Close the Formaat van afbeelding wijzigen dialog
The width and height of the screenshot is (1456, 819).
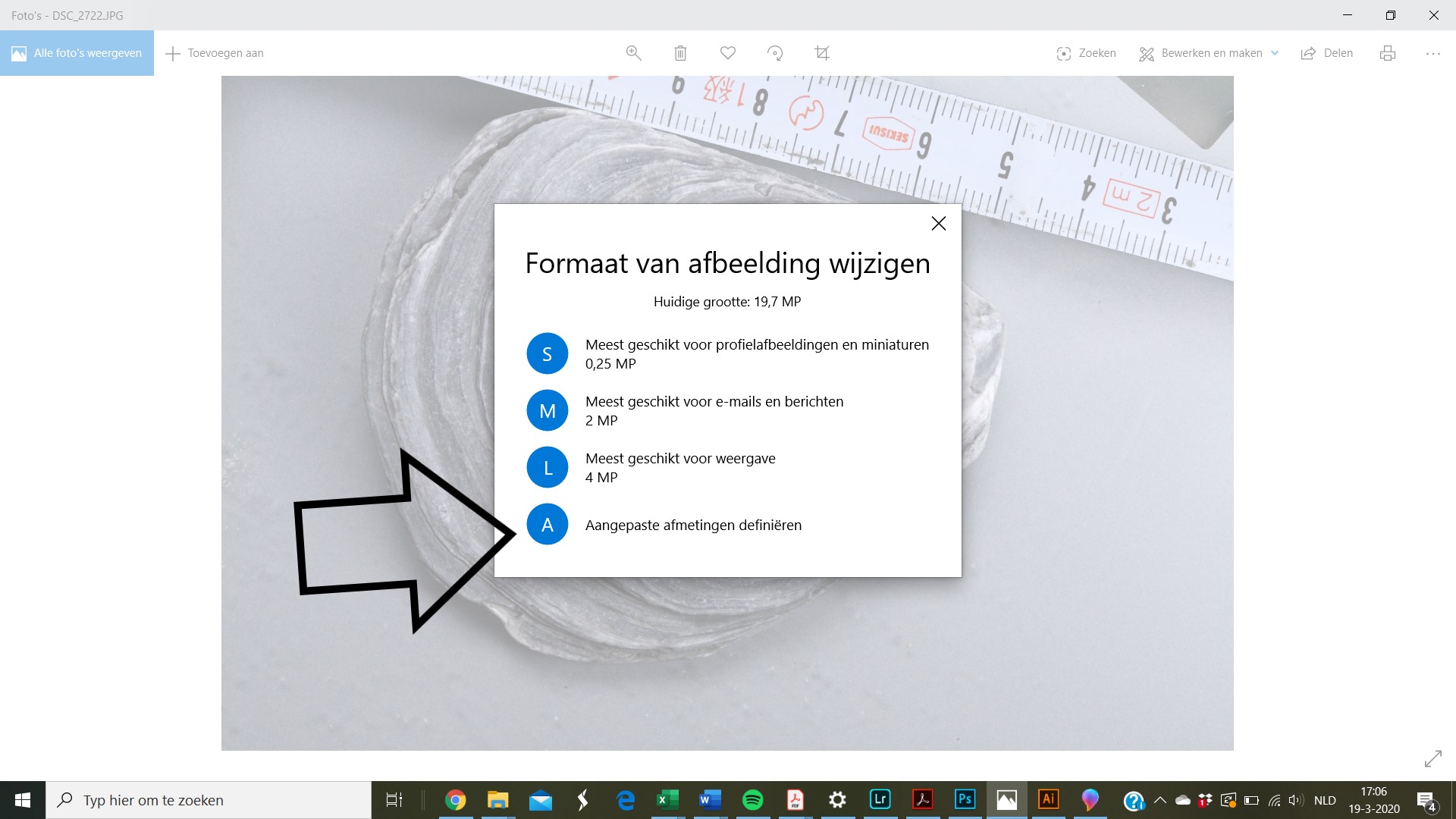(938, 224)
